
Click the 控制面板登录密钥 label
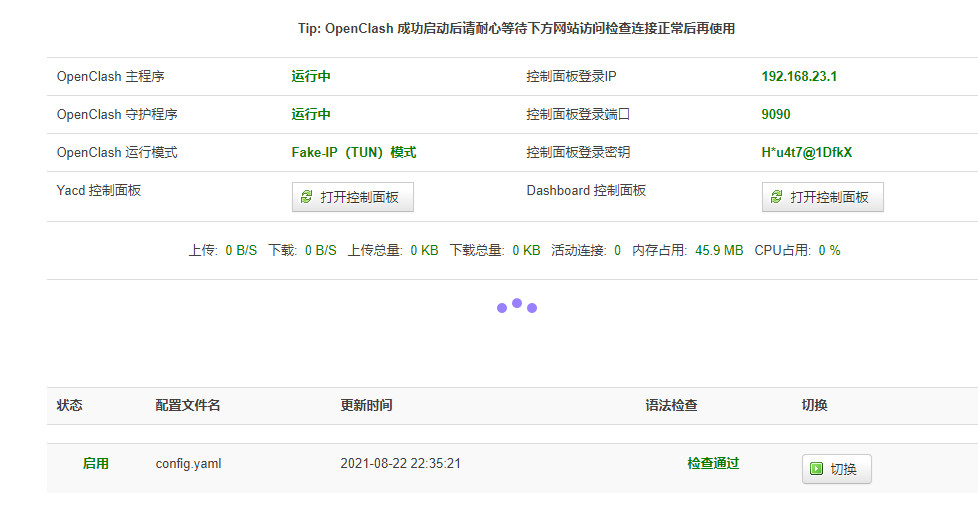point(578,153)
